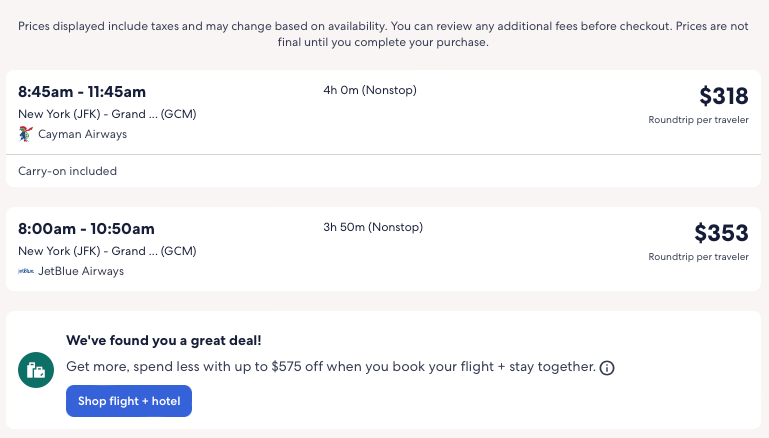Click the 3h 50m (Nonstop) duration

coord(373,227)
